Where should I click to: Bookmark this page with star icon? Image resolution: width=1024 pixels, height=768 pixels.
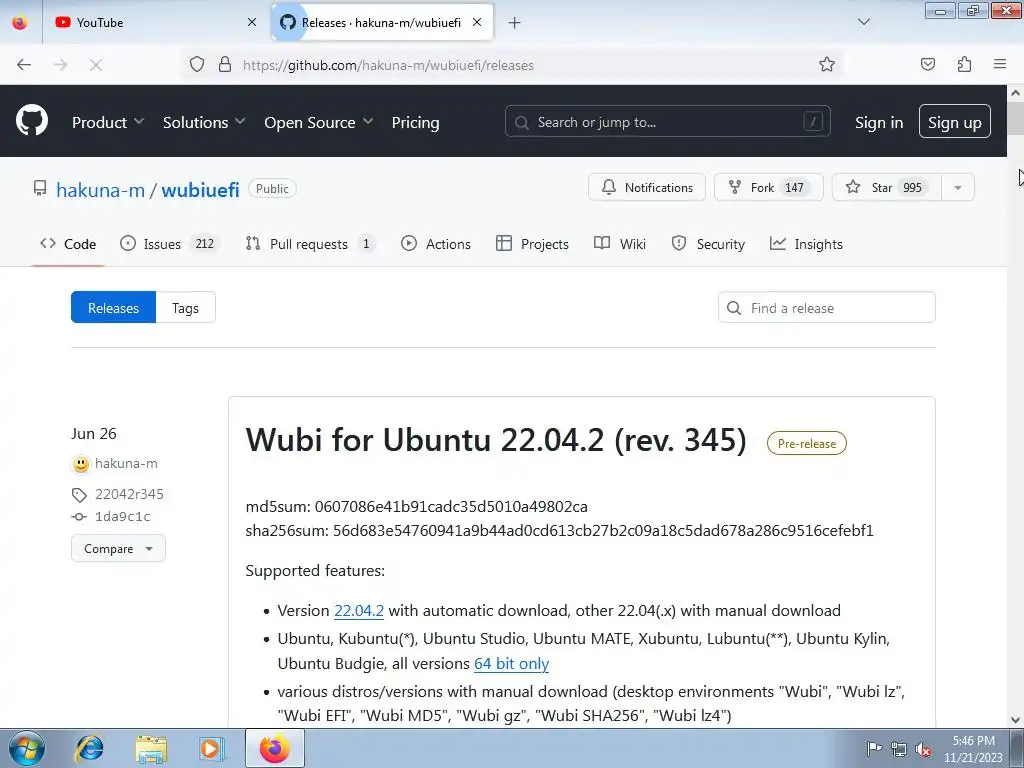pyautogui.click(x=827, y=65)
